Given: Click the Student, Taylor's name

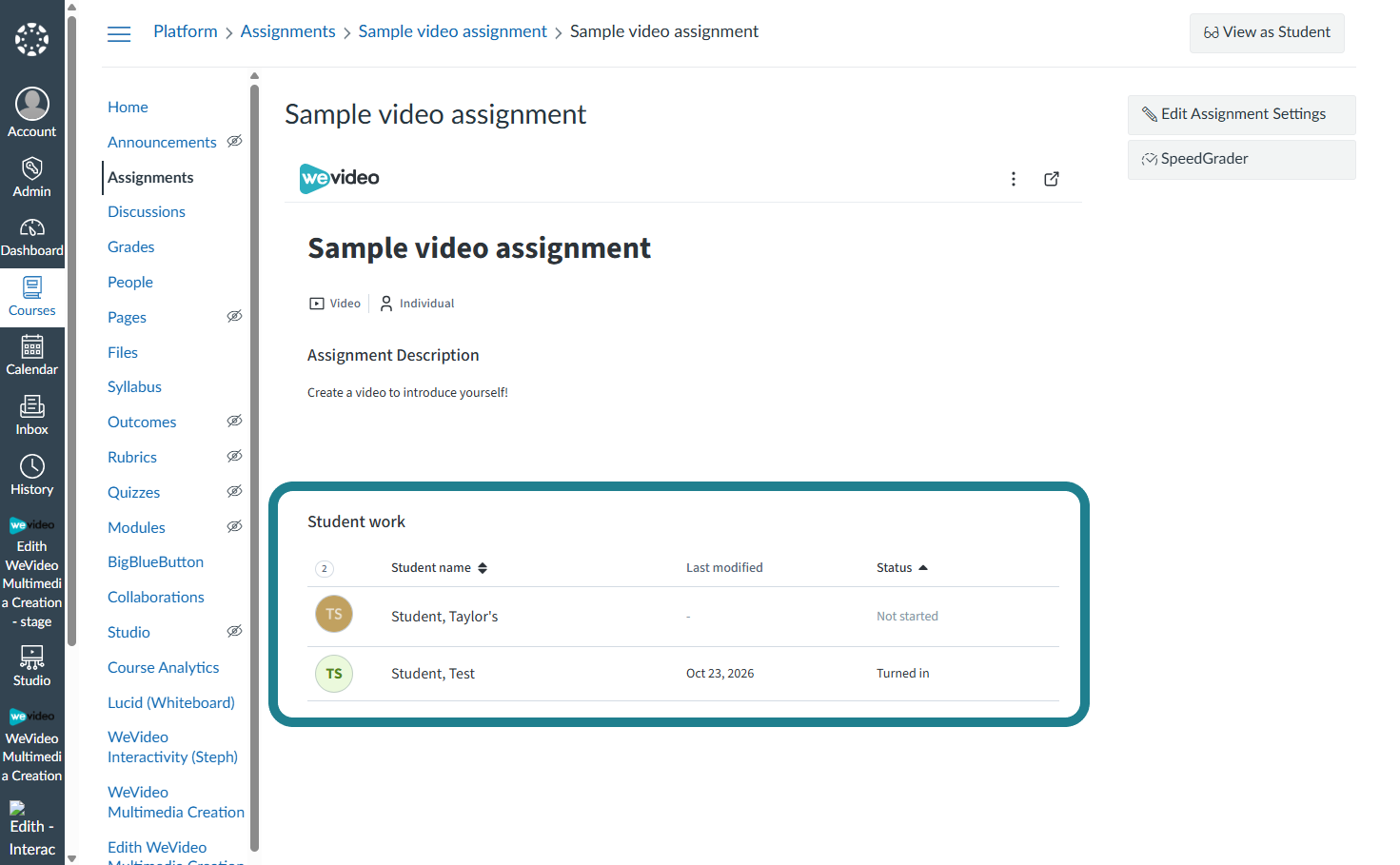Looking at the screenshot, I should (x=444, y=617).
